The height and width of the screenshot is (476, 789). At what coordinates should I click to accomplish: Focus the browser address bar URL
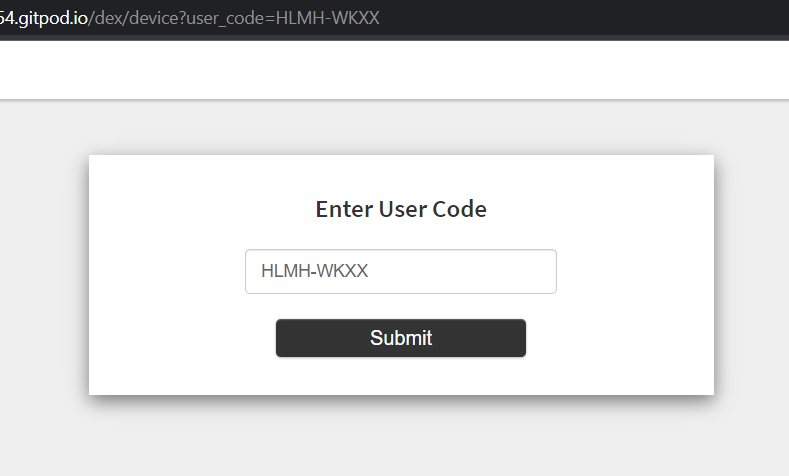190,19
